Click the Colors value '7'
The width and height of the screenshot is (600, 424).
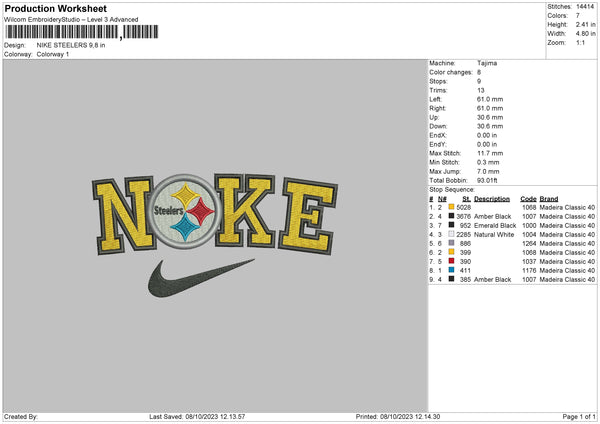click(578, 16)
